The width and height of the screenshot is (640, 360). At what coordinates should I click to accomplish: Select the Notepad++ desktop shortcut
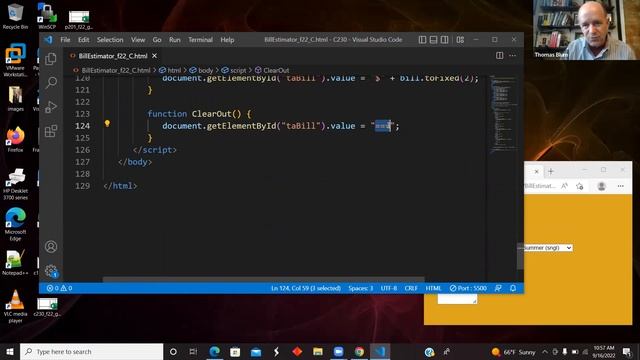point(16,262)
